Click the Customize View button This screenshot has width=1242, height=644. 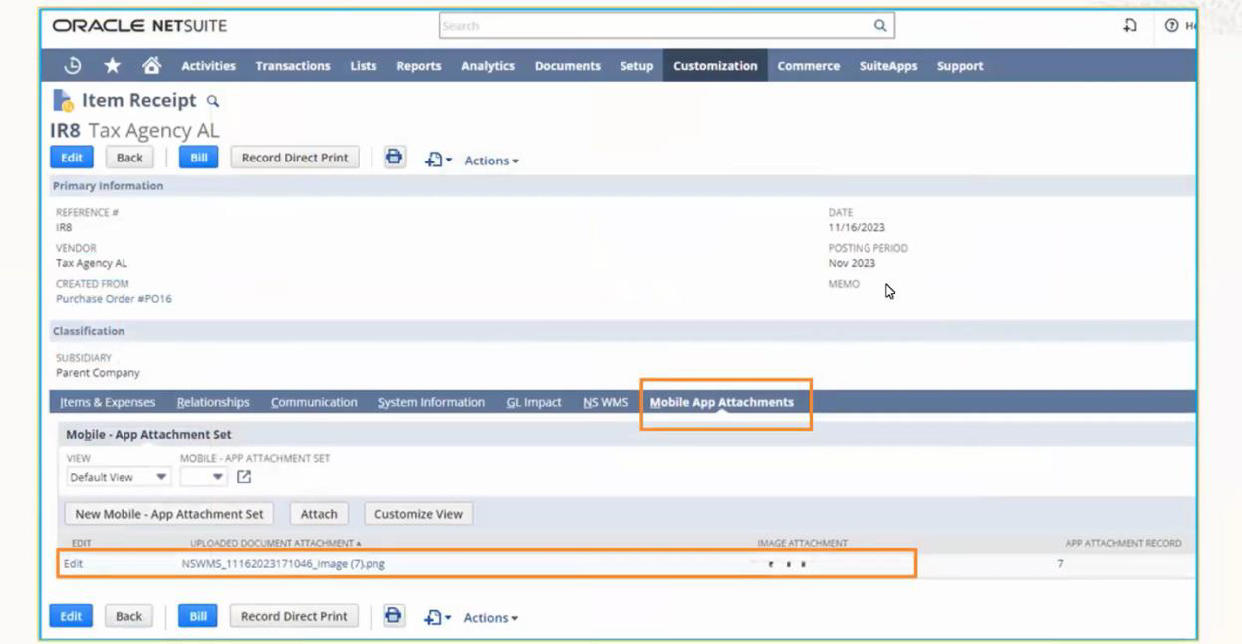coord(418,514)
